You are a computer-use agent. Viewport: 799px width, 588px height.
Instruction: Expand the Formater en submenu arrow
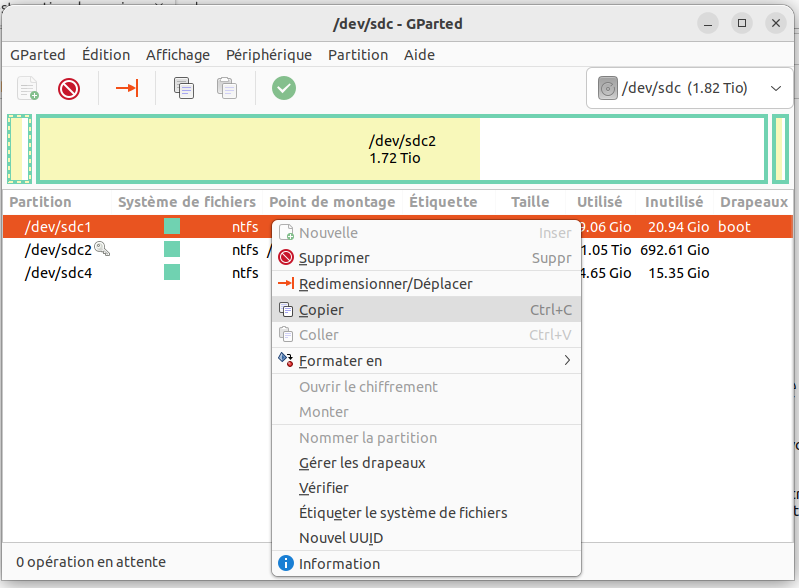coord(567,360)
